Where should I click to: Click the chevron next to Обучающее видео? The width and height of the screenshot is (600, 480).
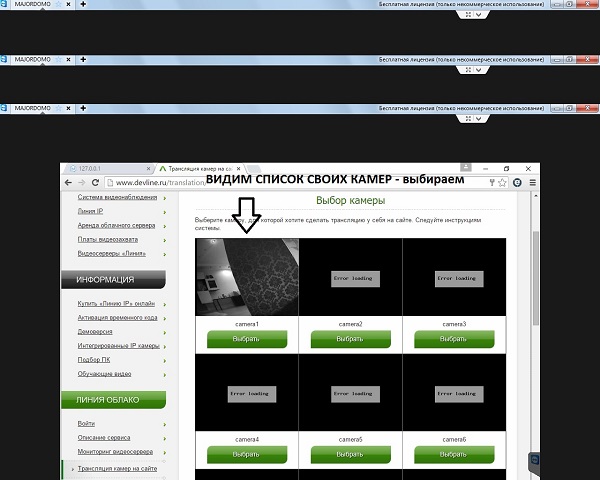(x=165, y=375)
